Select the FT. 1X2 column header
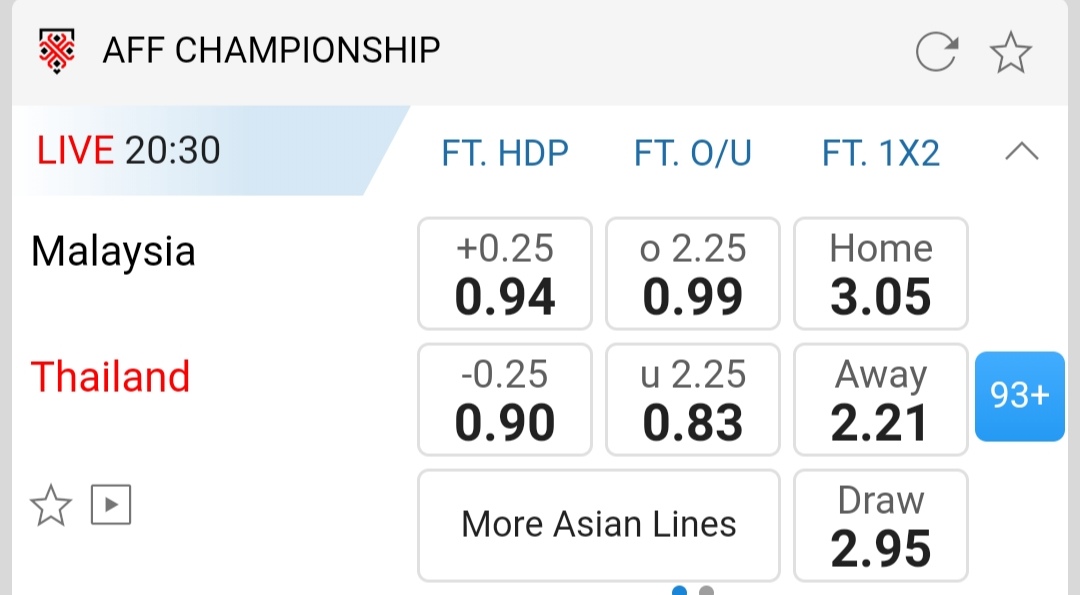Viewport: 1080px width, 595px height. pos(880,153)
